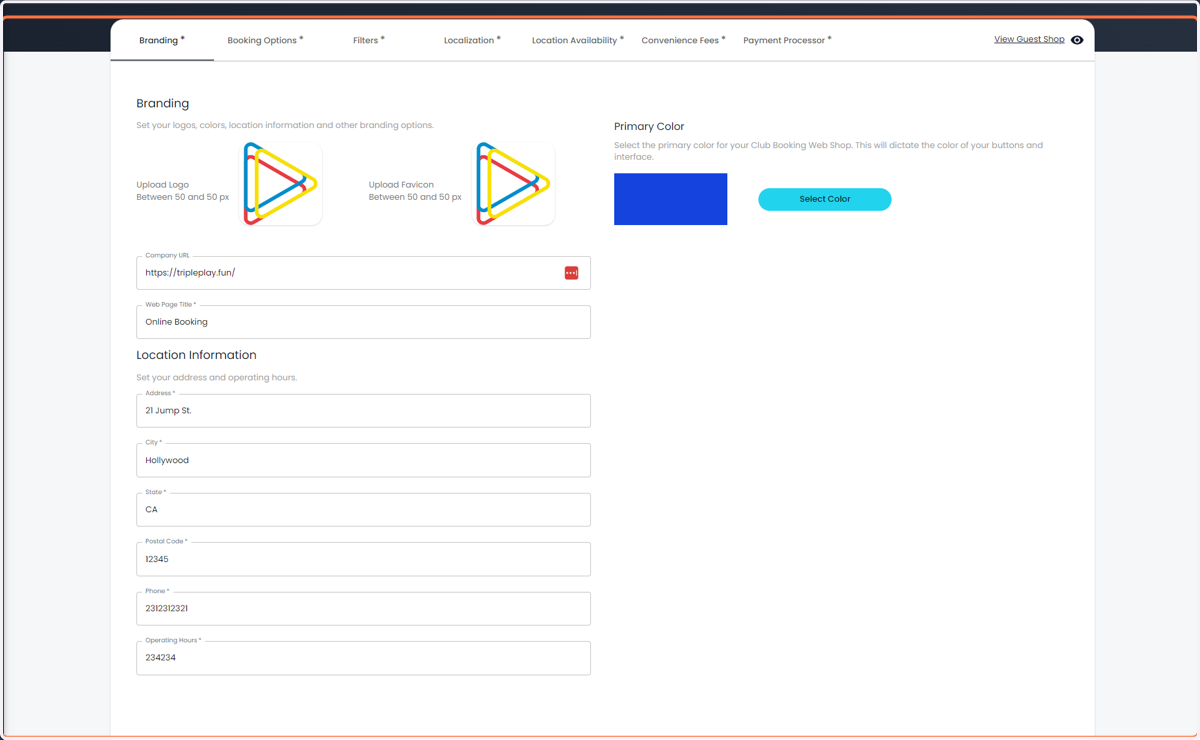Click the red password manager icon in Company URL
Viewport: 1200px width, 740px height.
[x=571, y=273]
